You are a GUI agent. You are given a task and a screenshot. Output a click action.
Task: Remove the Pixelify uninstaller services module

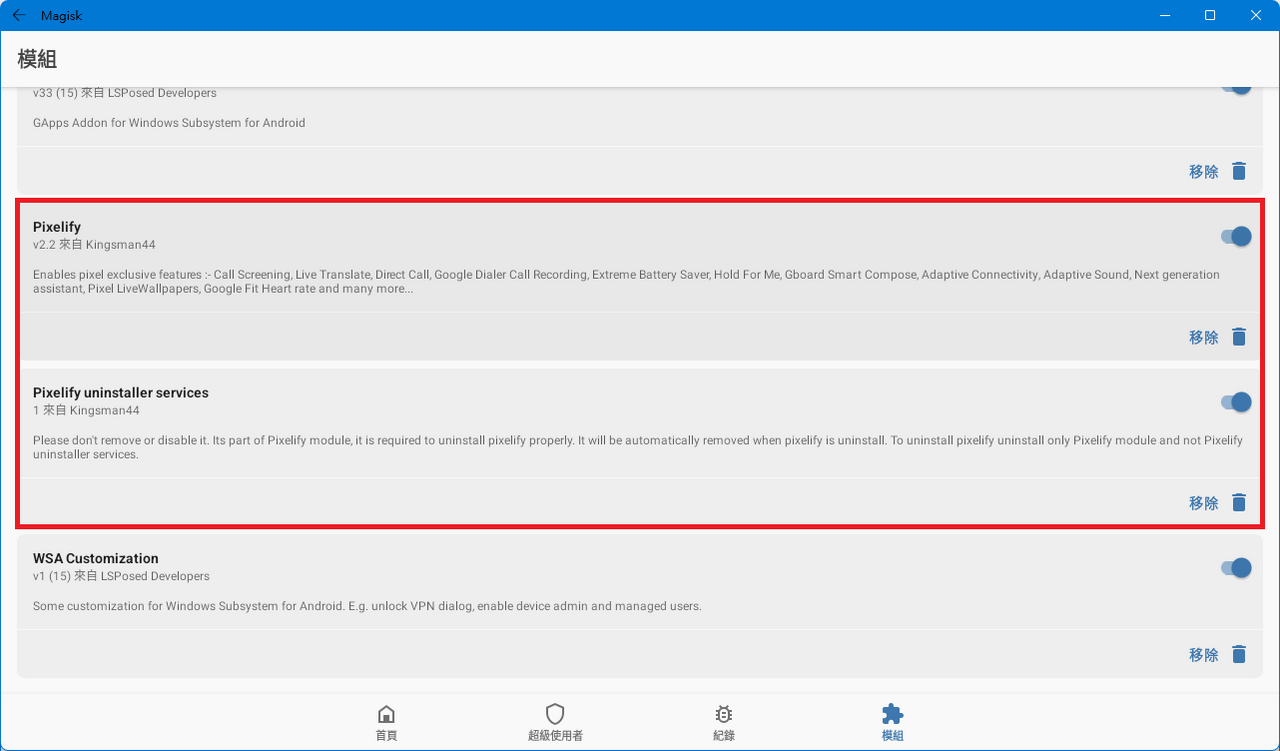(x=1218, y=503)
